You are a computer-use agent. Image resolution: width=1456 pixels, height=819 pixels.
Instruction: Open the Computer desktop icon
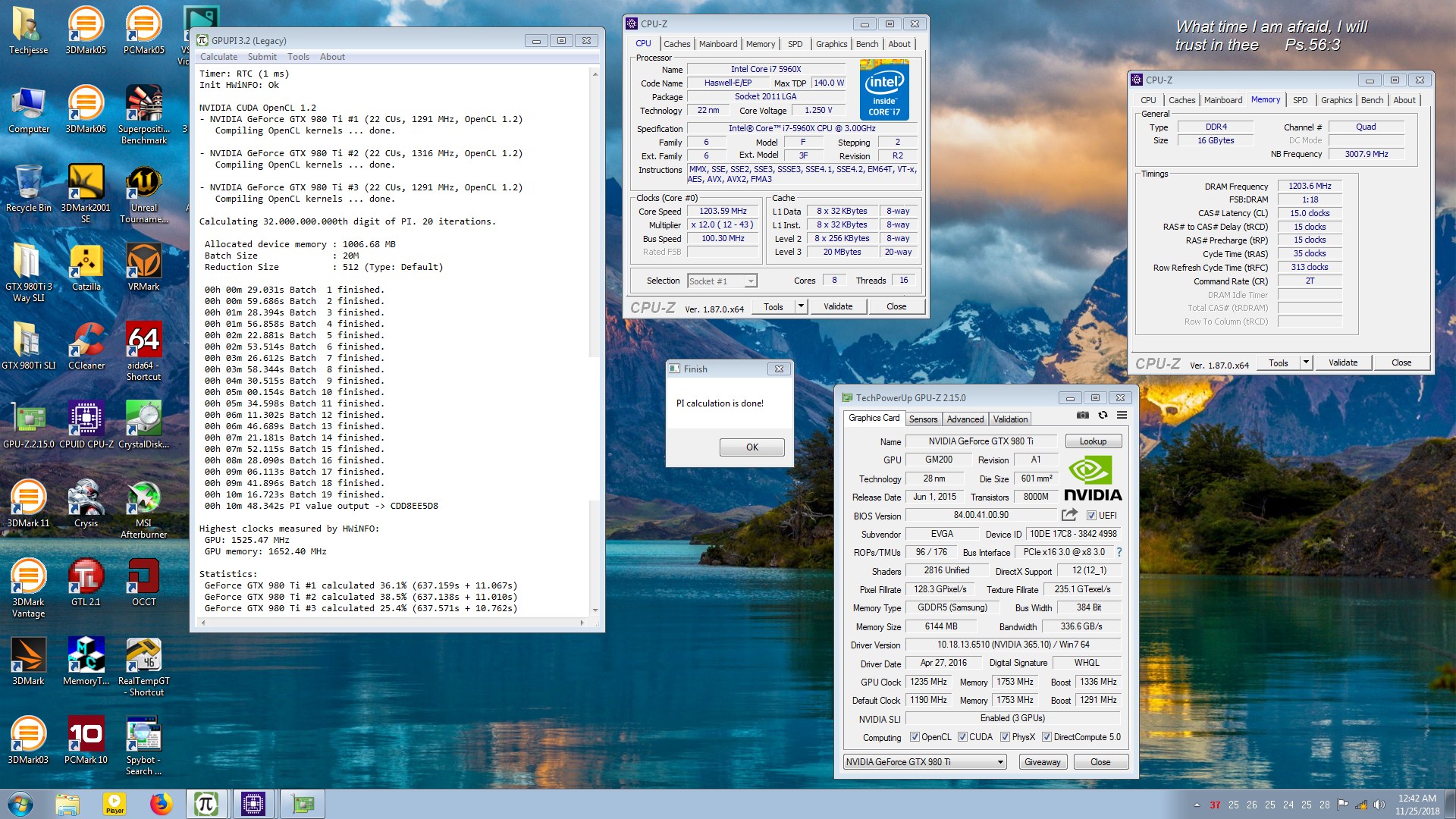28,109
